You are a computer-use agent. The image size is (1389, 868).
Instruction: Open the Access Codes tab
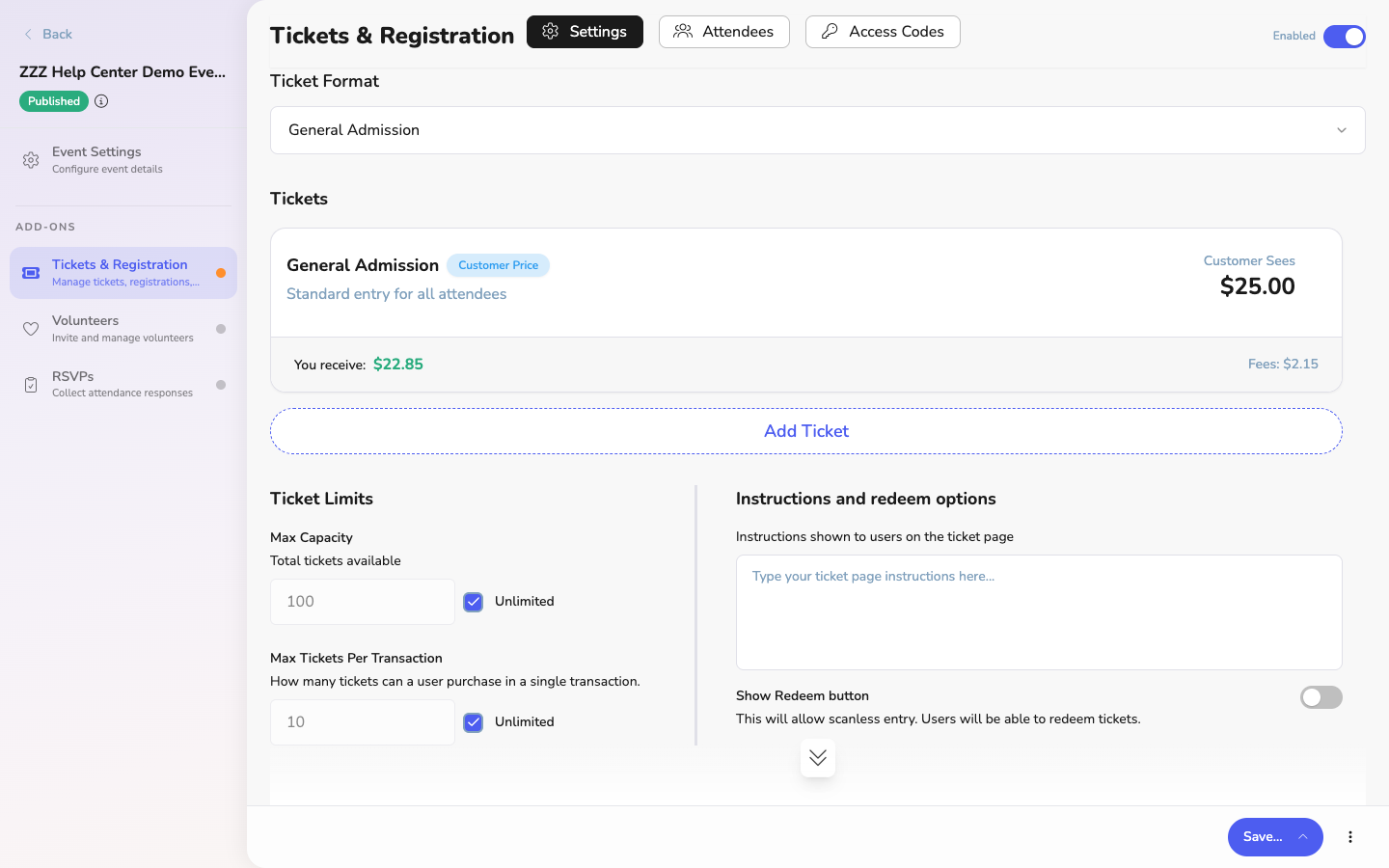(883, 32)
